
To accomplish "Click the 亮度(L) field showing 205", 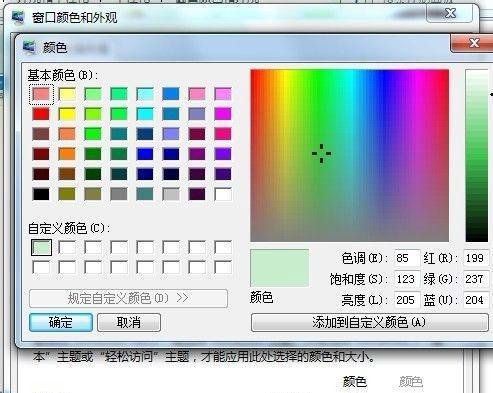I will [407, 300].
